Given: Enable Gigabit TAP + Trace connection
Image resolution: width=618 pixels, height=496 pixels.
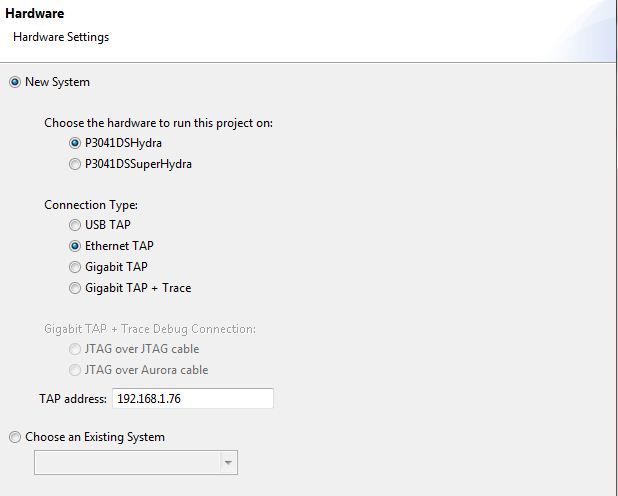Looking at the screenshot, I should pos(75,288).
